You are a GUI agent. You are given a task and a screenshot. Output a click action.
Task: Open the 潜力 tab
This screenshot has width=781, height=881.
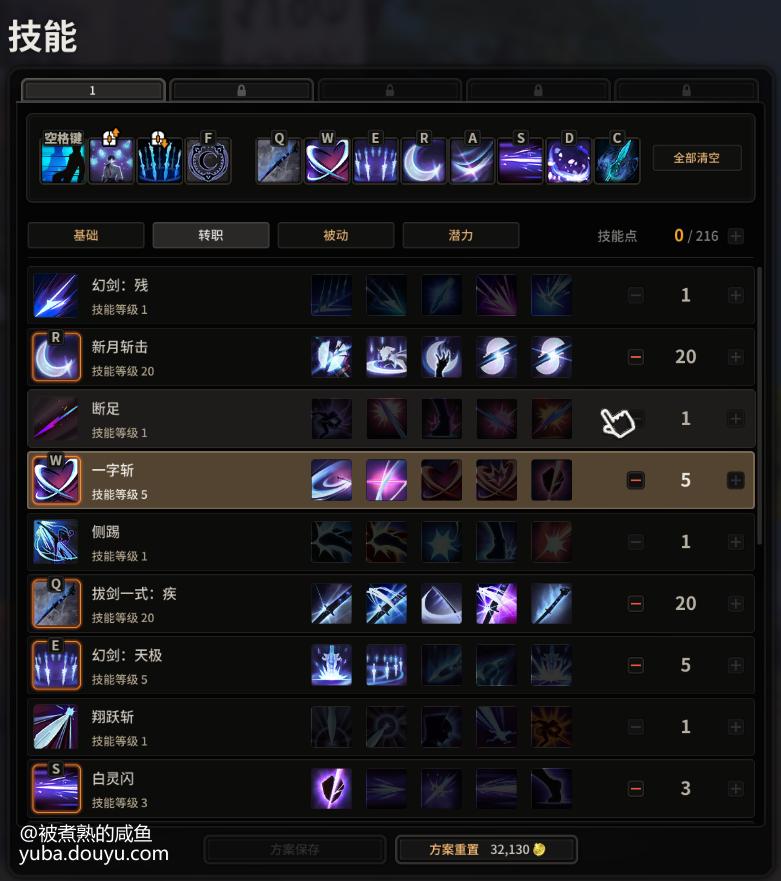tap(461, 235)
